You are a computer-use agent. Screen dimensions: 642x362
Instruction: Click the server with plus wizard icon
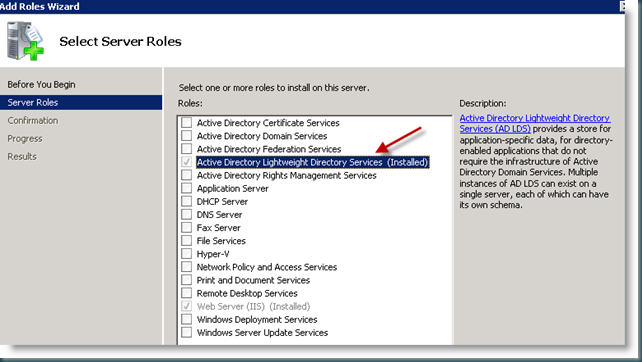(25, 41)
